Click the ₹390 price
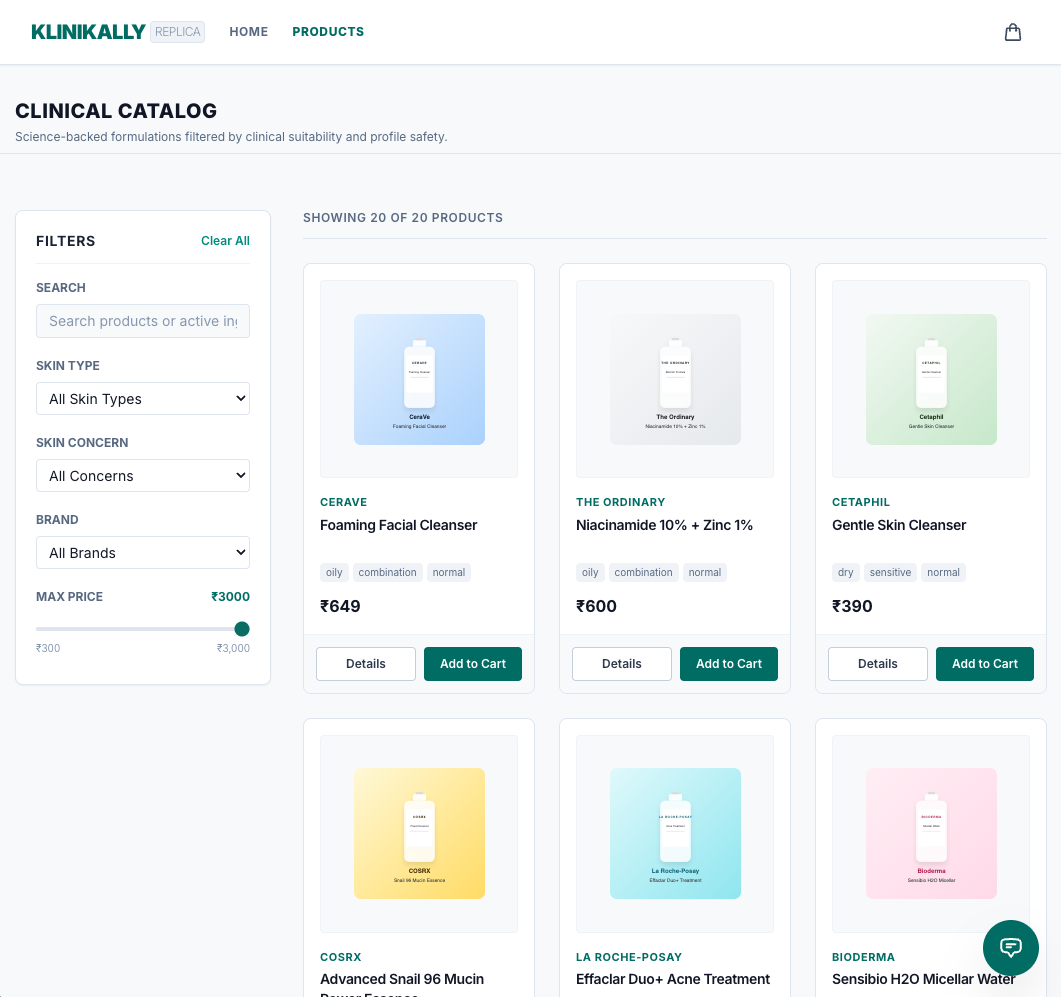The height and width of the screenshot is (997, 1061). [x=852, y=606]
